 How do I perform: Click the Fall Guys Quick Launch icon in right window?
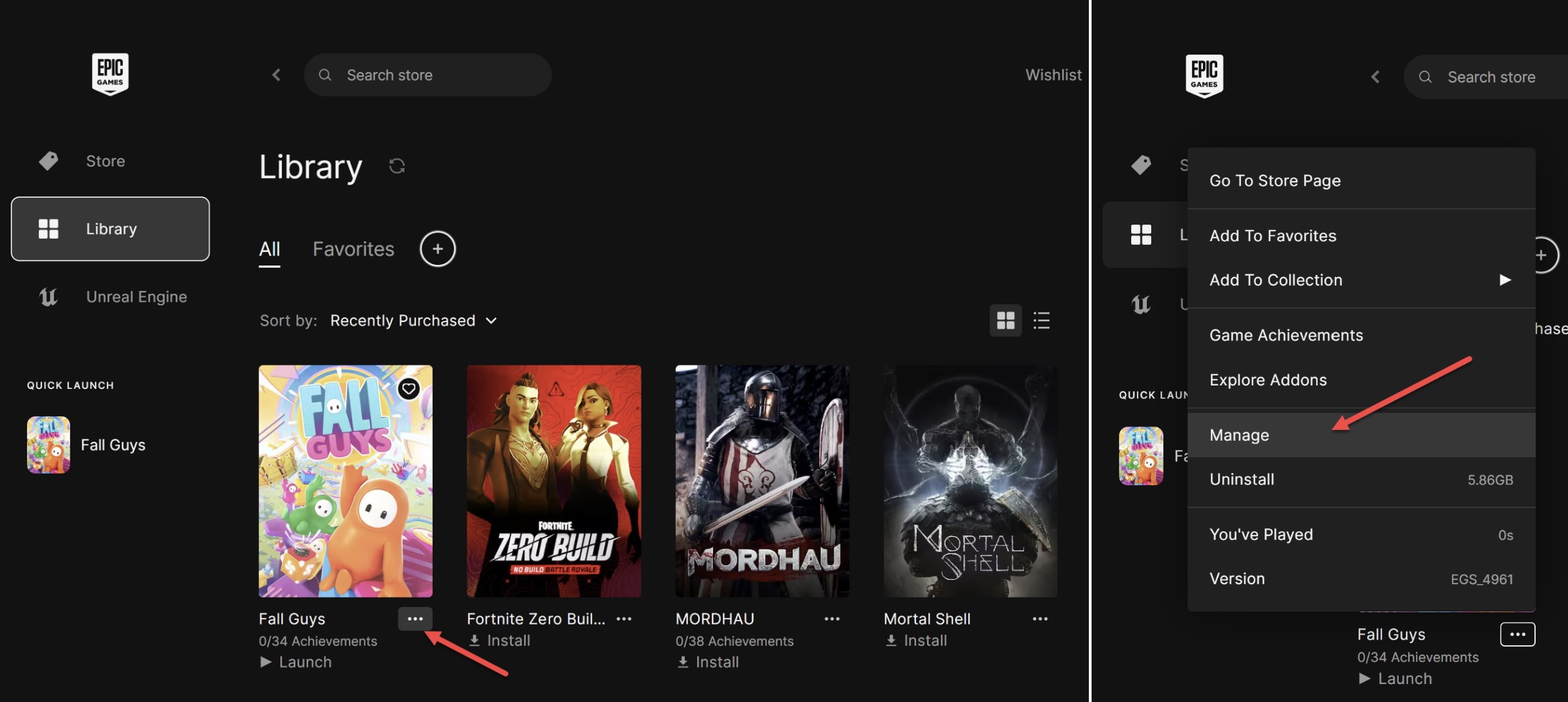(1141, 456)
